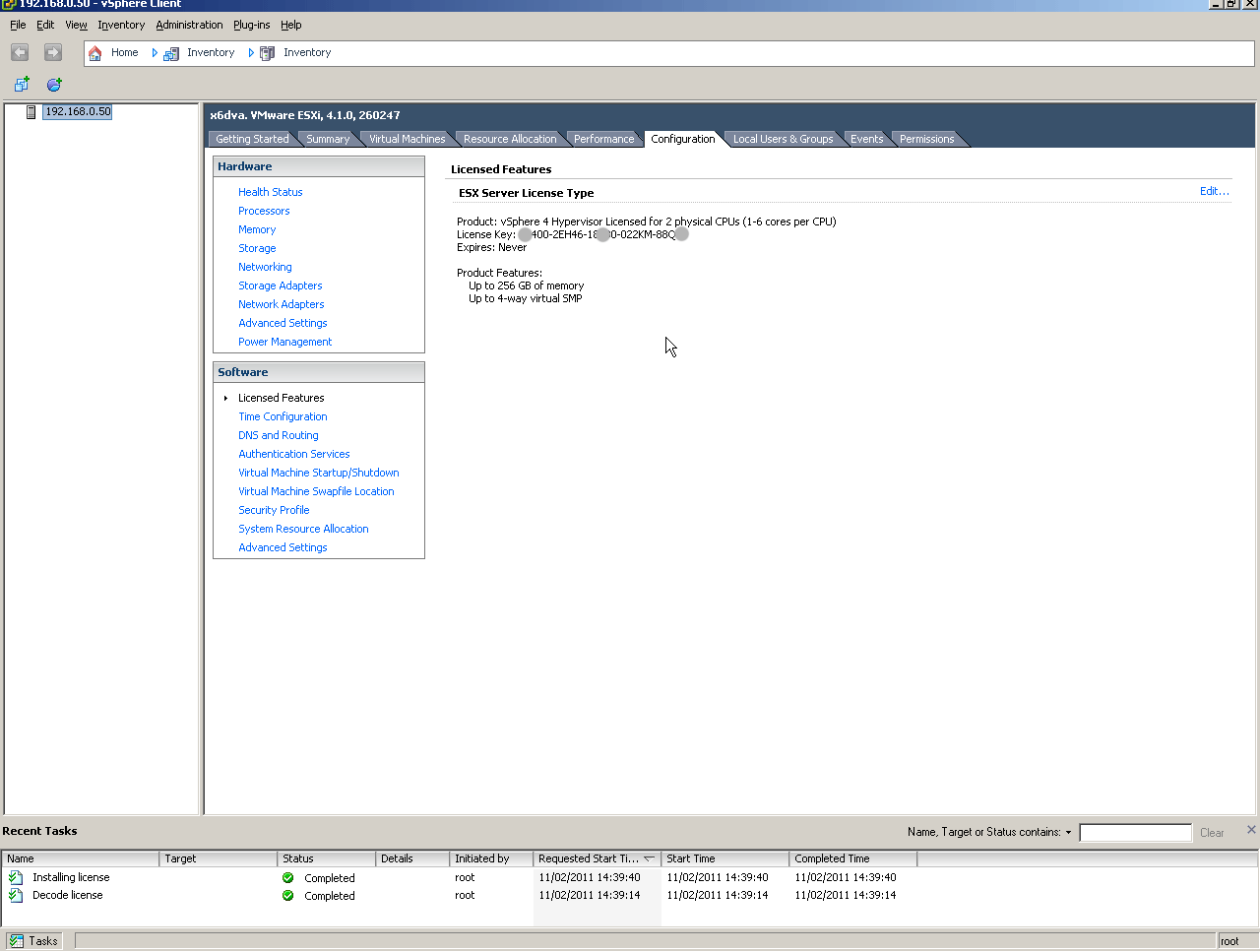Open the Memory link

click(x=257, y=229)
